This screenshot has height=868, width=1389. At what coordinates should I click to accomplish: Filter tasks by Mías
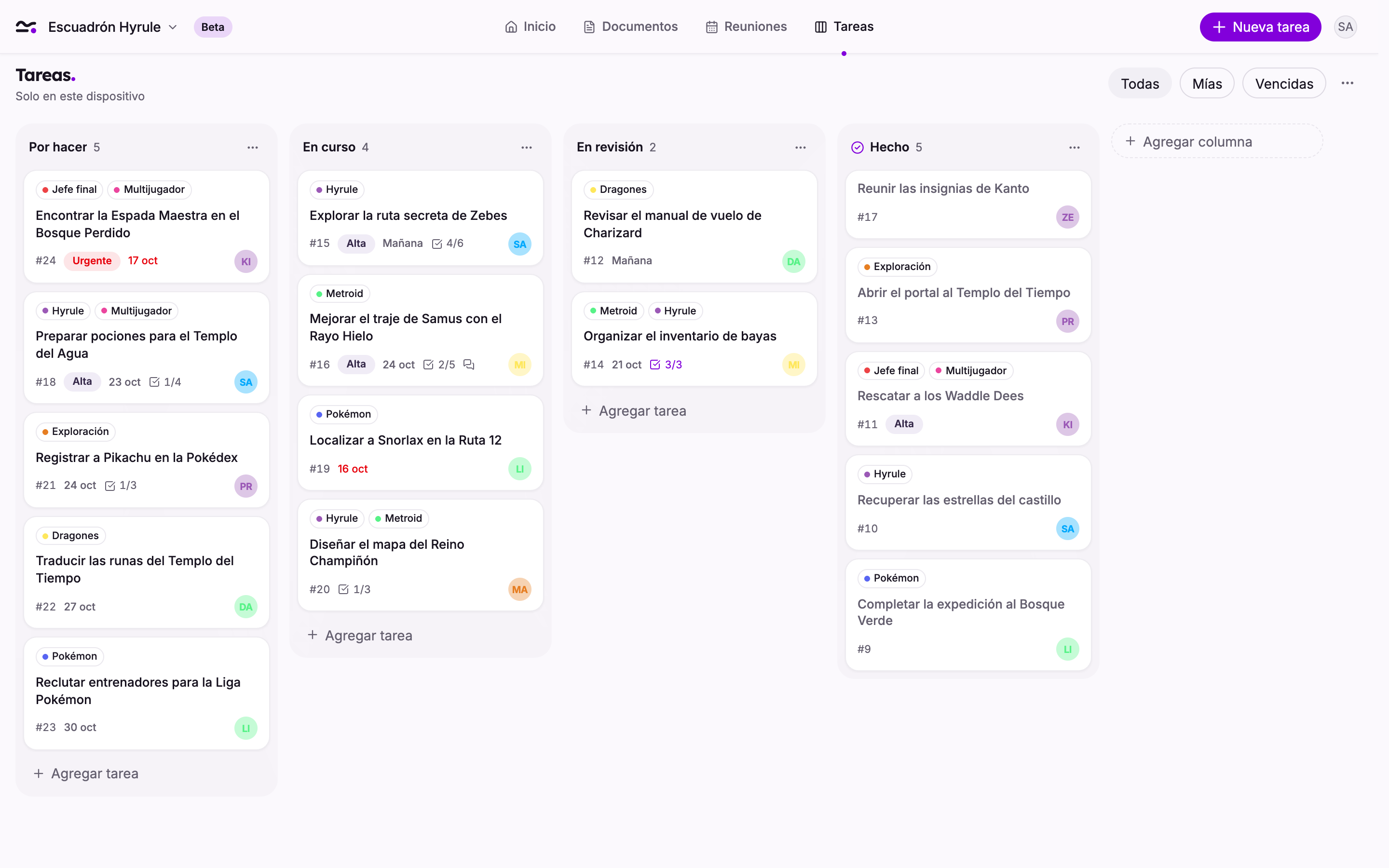coord(1207,84)
